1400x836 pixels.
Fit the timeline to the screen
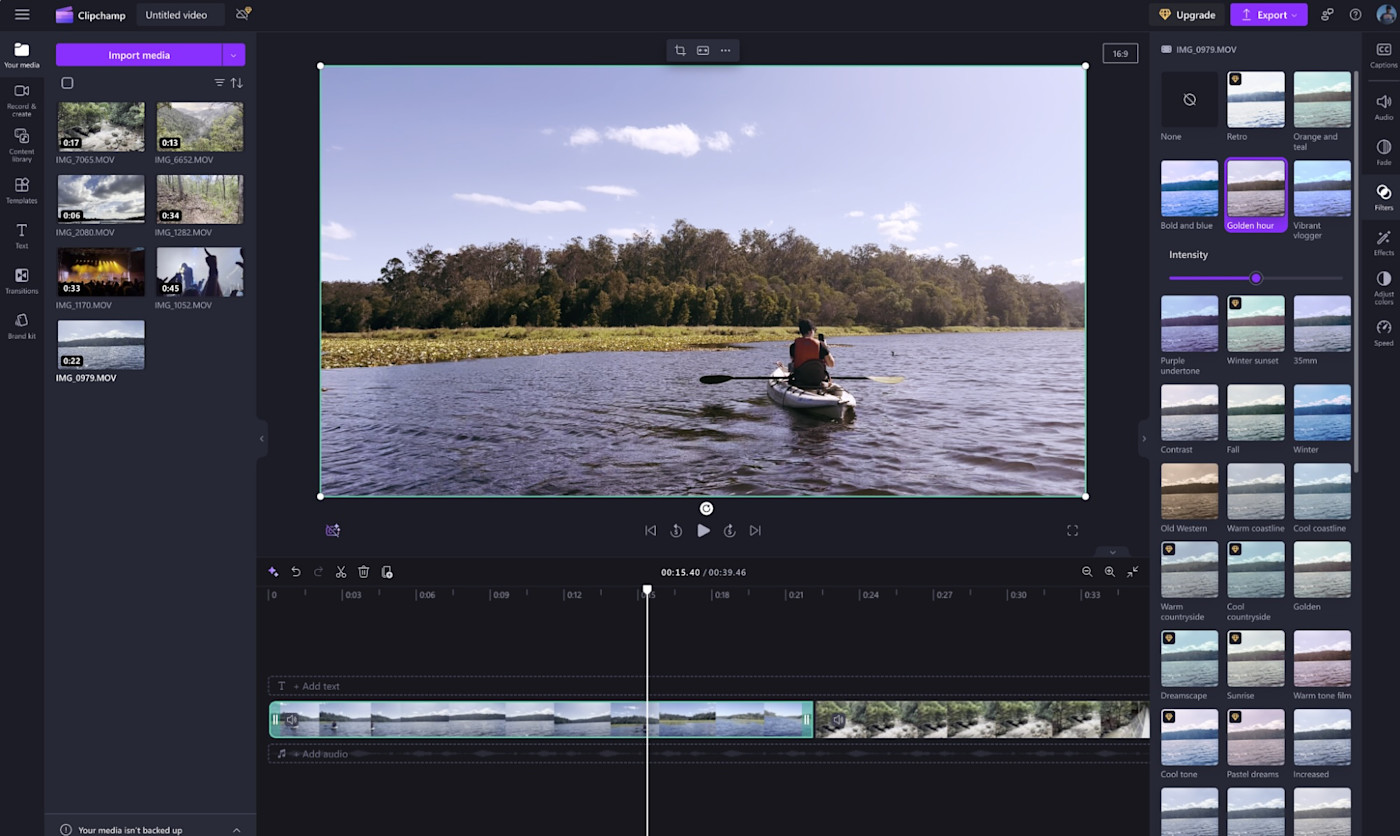point(1132,572)
